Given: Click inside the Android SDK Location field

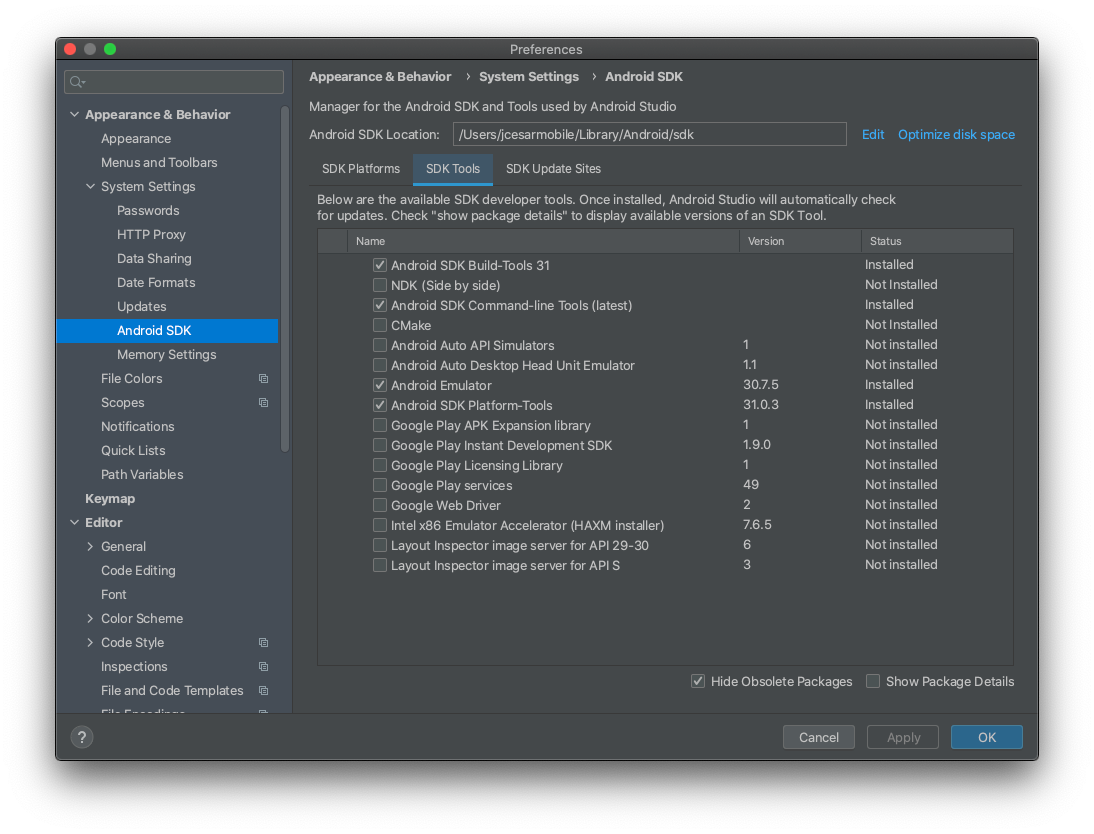Looking at the screenshot, I should click(649, 134).
